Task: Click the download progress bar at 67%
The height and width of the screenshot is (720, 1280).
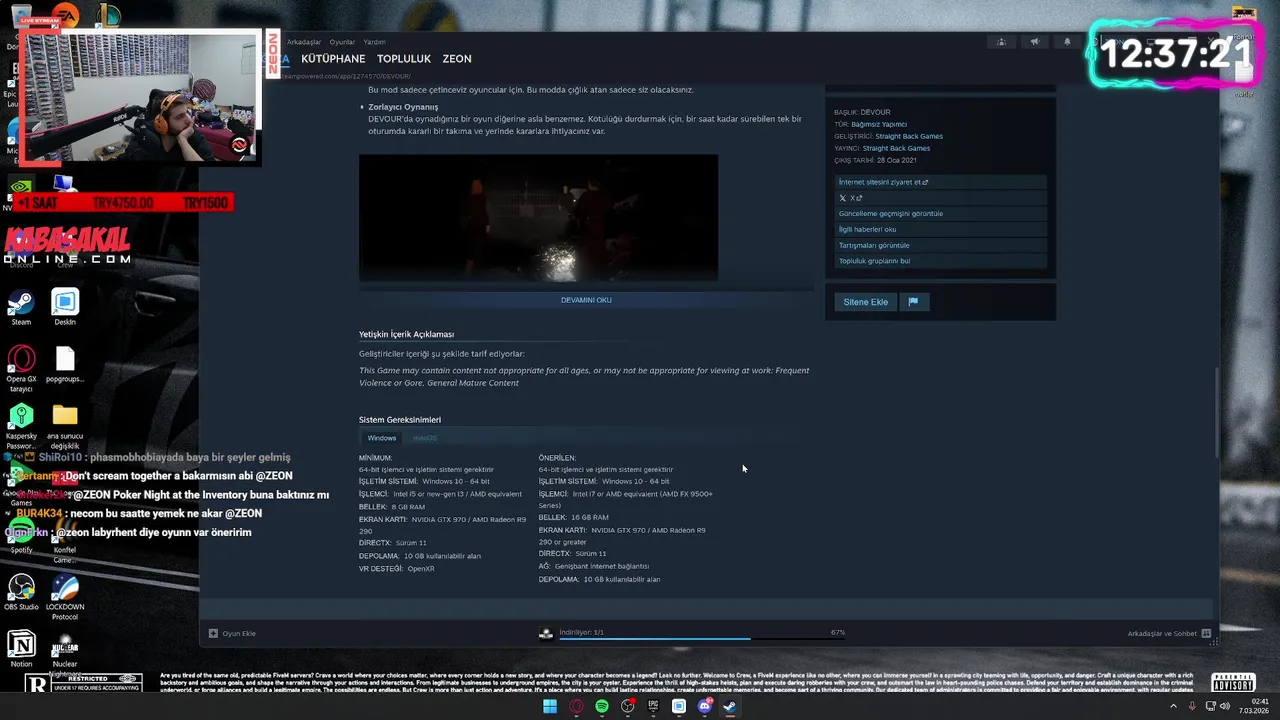Action: click(x=702, y=638)
